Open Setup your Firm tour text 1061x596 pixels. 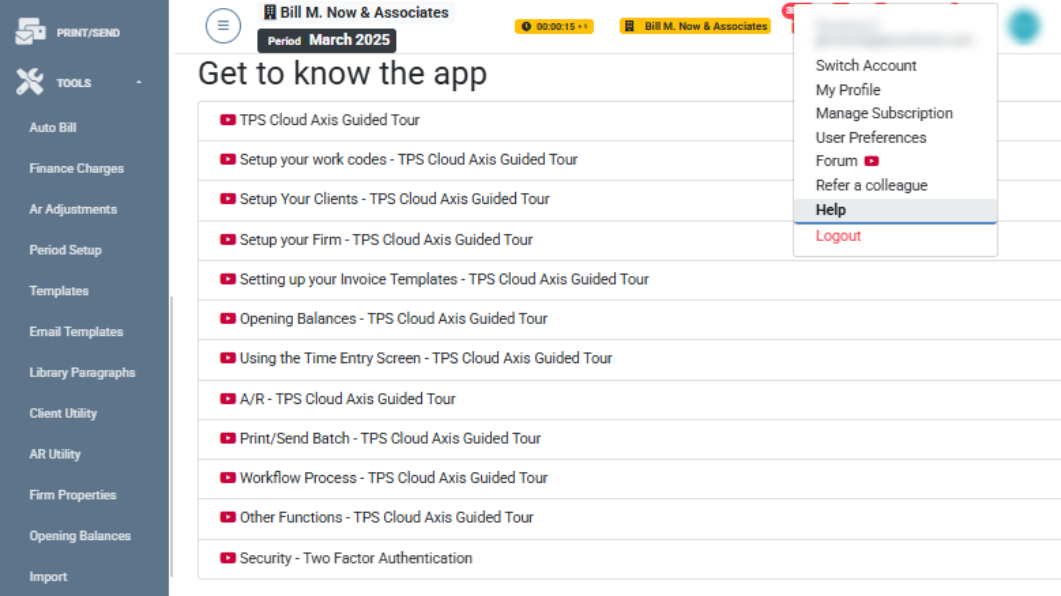pos(386,239)
